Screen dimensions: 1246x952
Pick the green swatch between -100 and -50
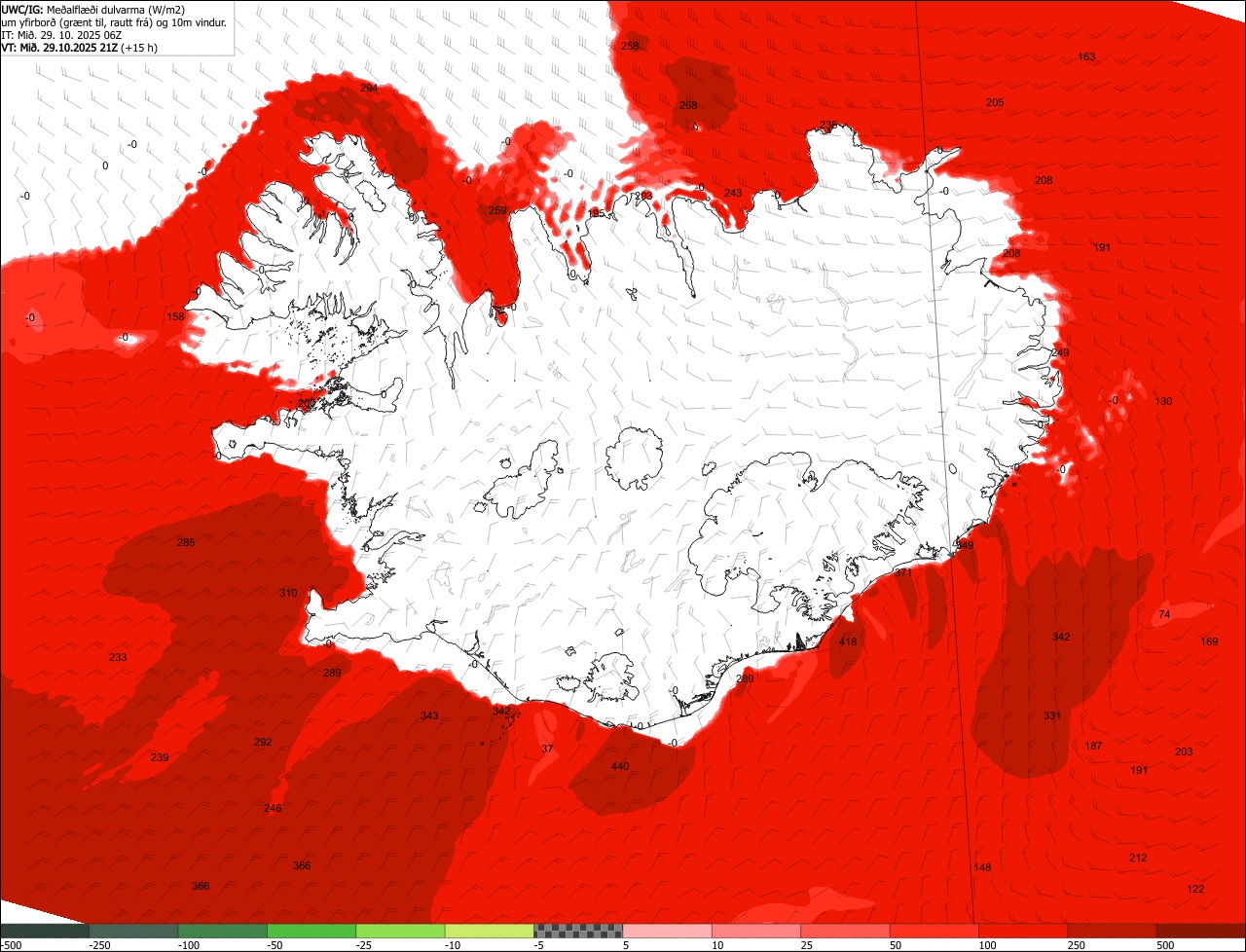click(x=223, y=931)
